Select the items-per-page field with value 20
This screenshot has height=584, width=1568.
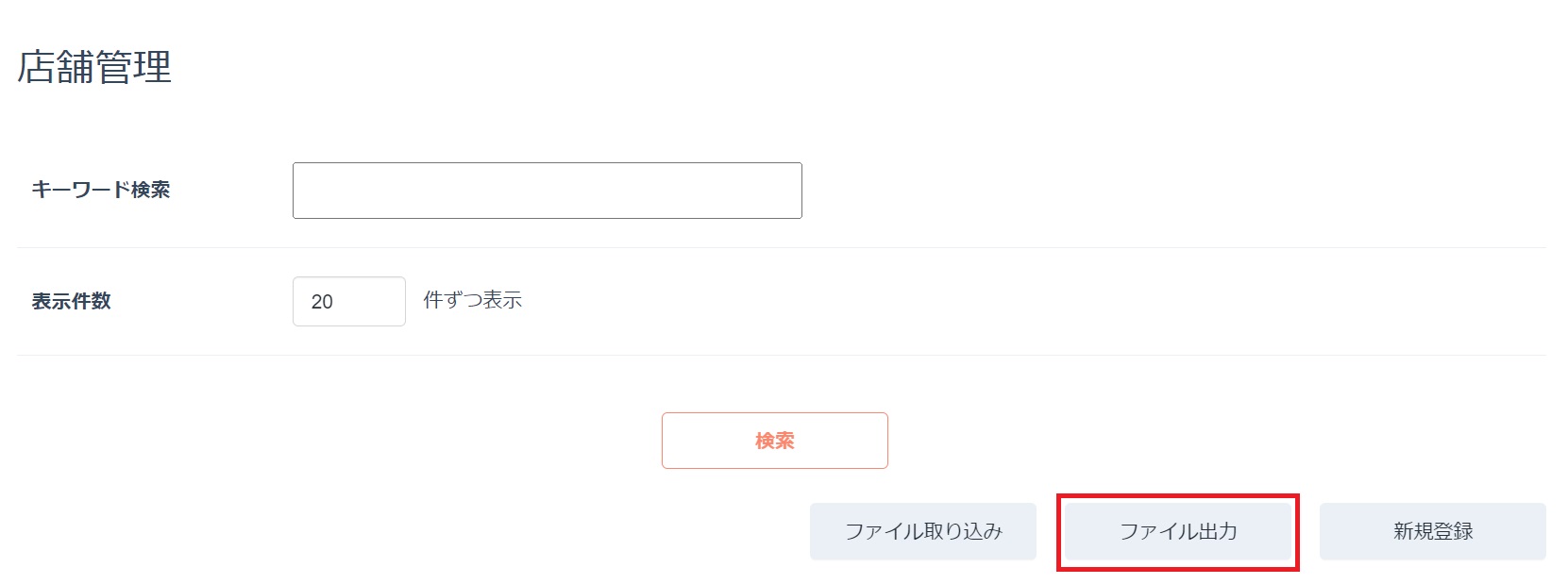tap(348, 302)
